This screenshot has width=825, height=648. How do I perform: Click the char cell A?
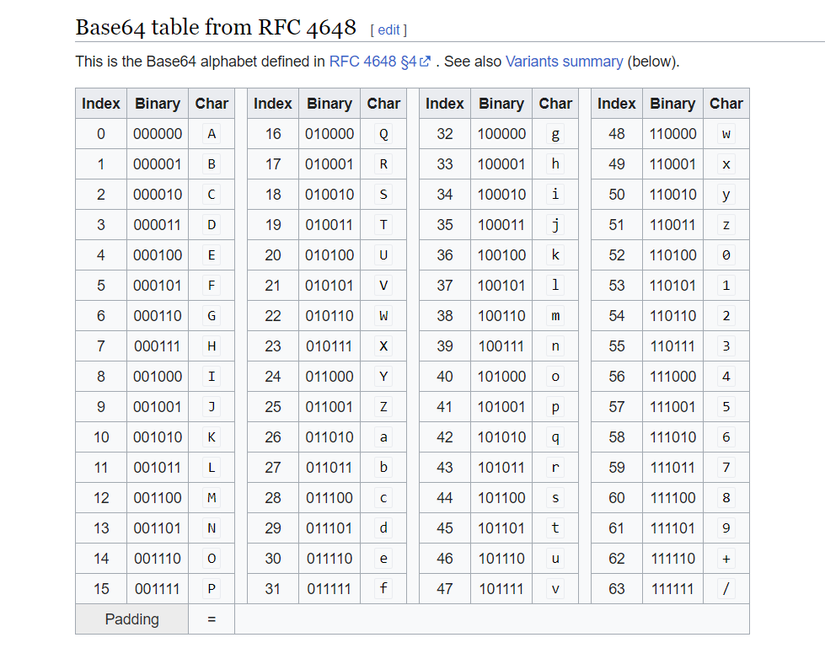coord(212,134)
